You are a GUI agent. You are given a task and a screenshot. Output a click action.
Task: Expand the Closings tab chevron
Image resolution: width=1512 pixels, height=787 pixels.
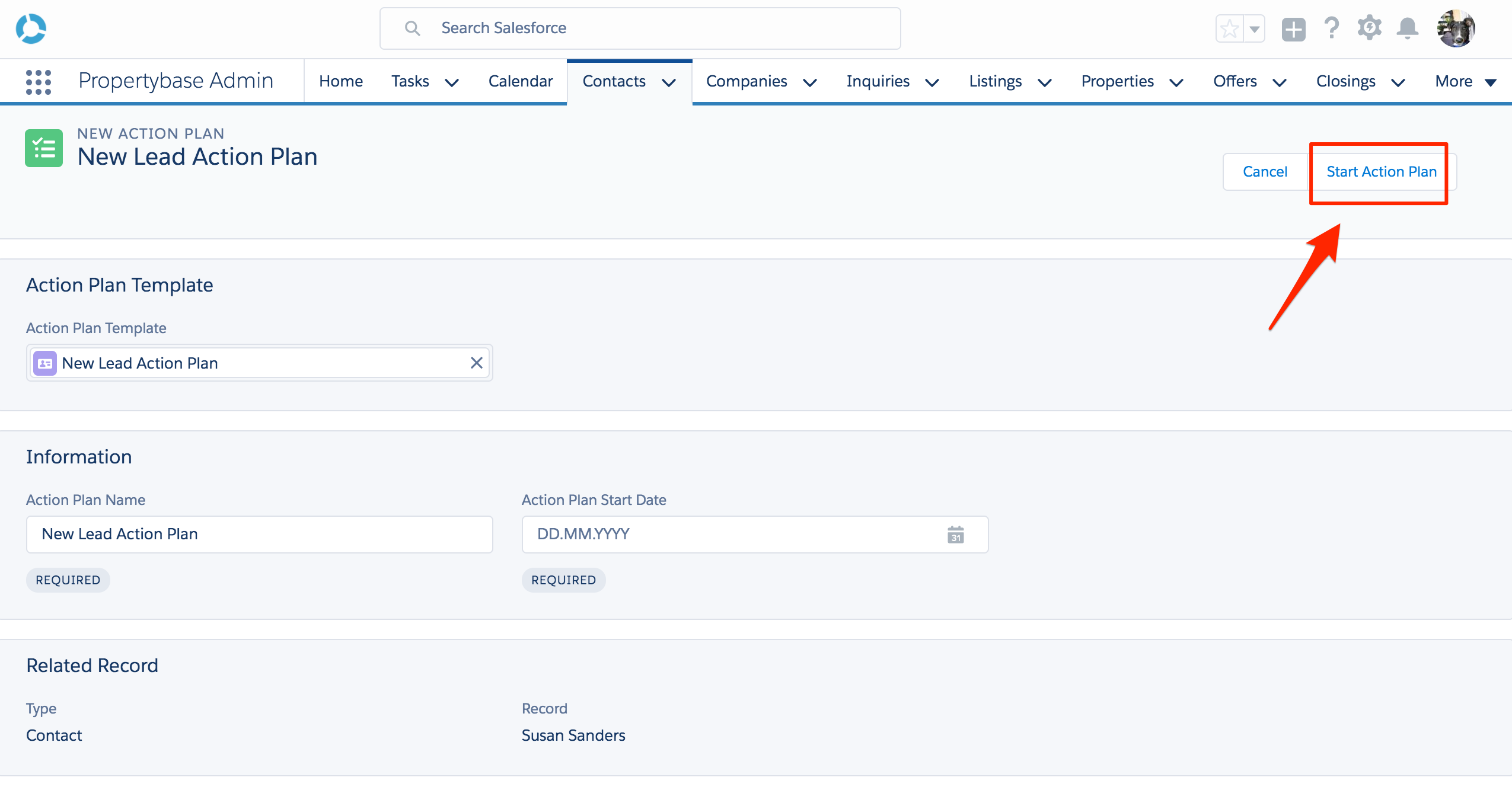1398,82
